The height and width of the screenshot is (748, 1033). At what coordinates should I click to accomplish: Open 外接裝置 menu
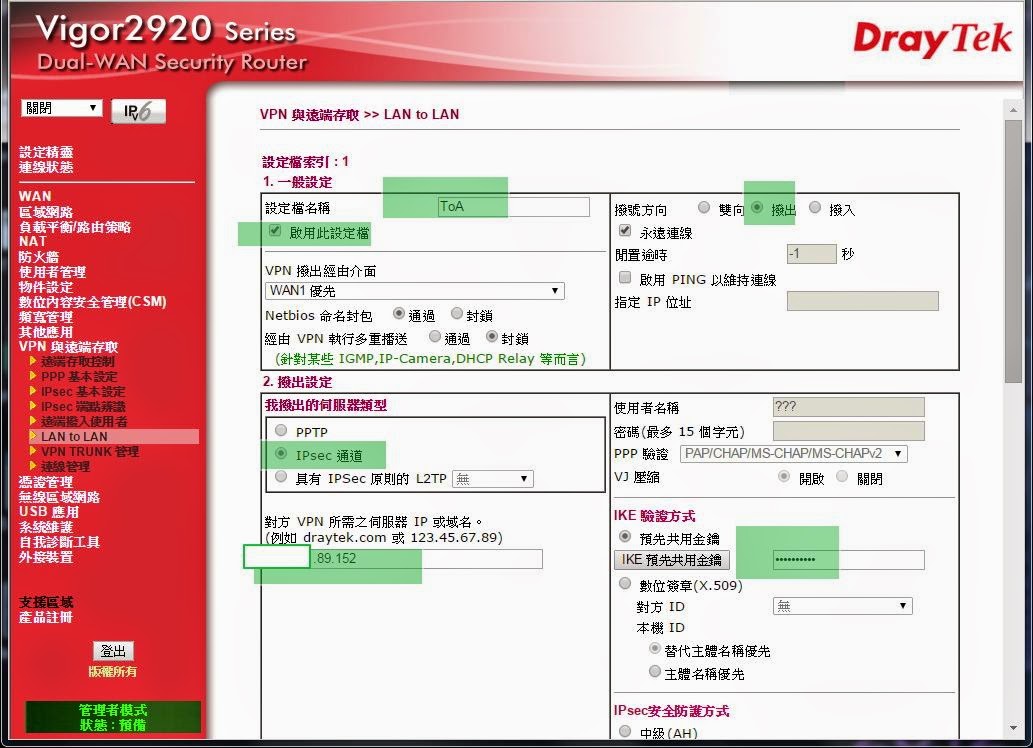(46, 557)
